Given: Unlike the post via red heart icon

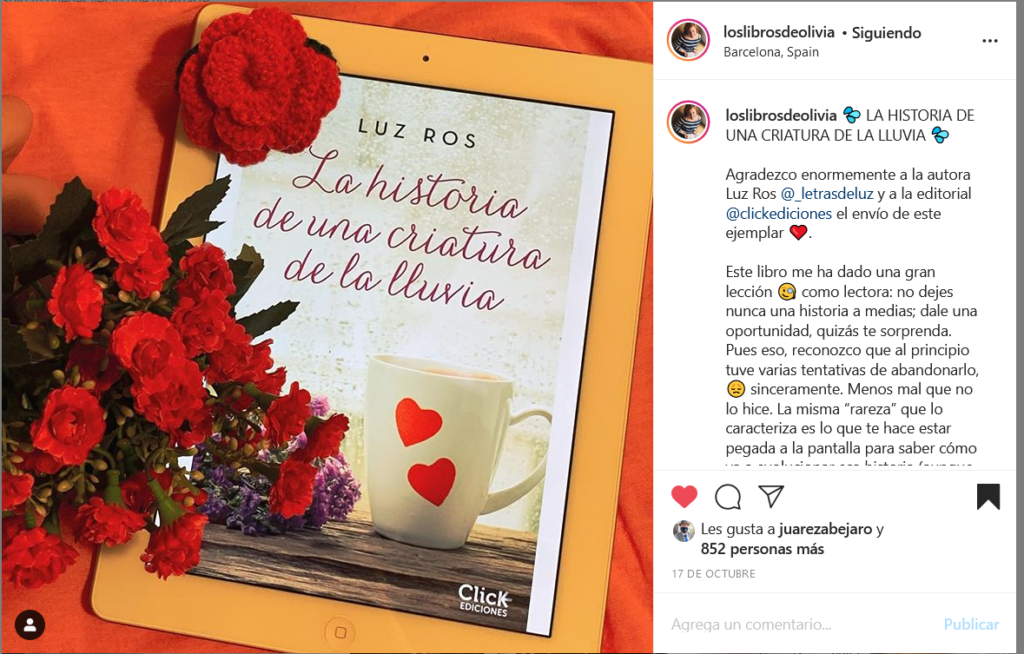Looking at the screenshot, I should [684, 497].
